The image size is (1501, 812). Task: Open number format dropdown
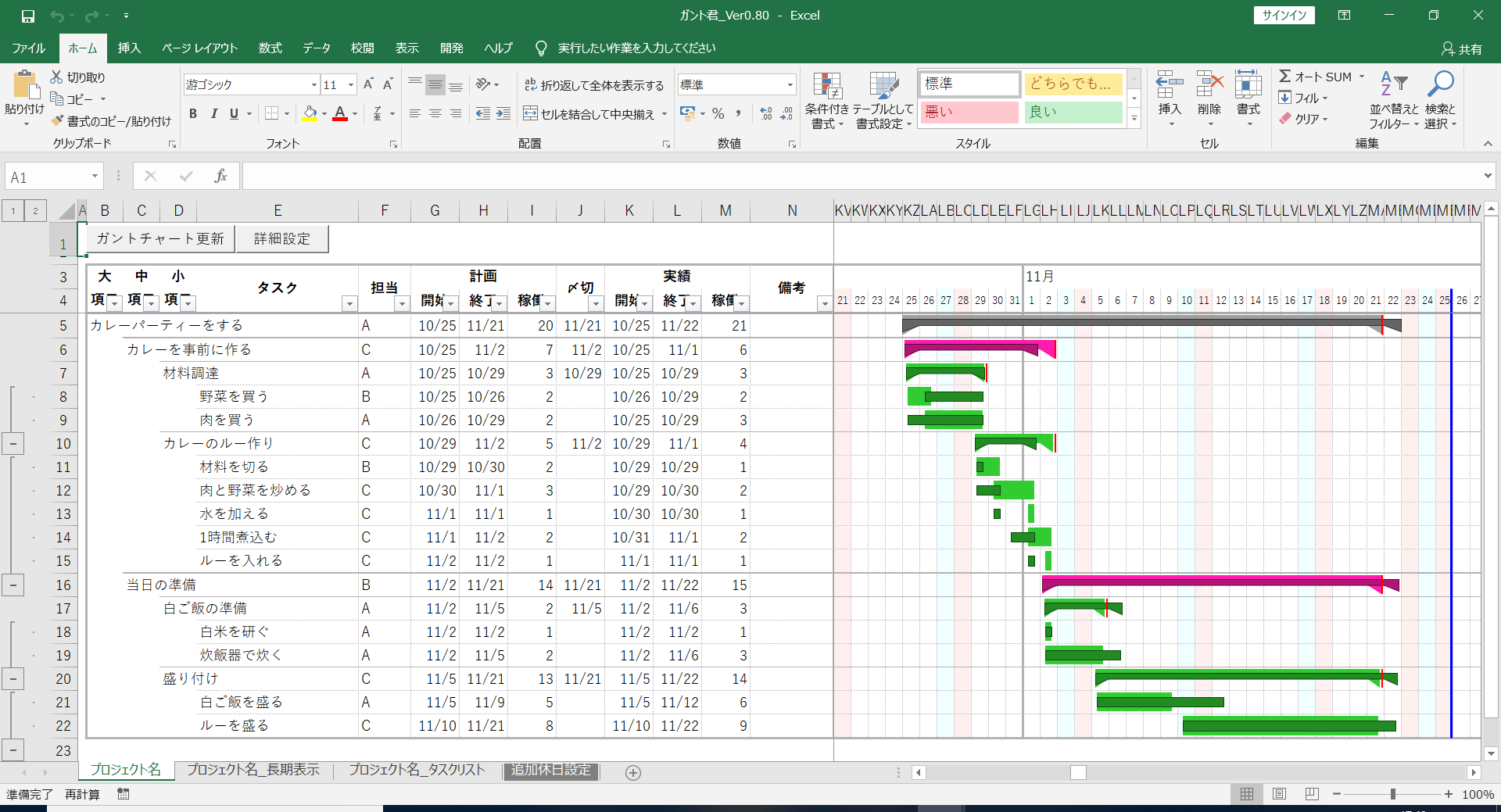click(790, 84)
